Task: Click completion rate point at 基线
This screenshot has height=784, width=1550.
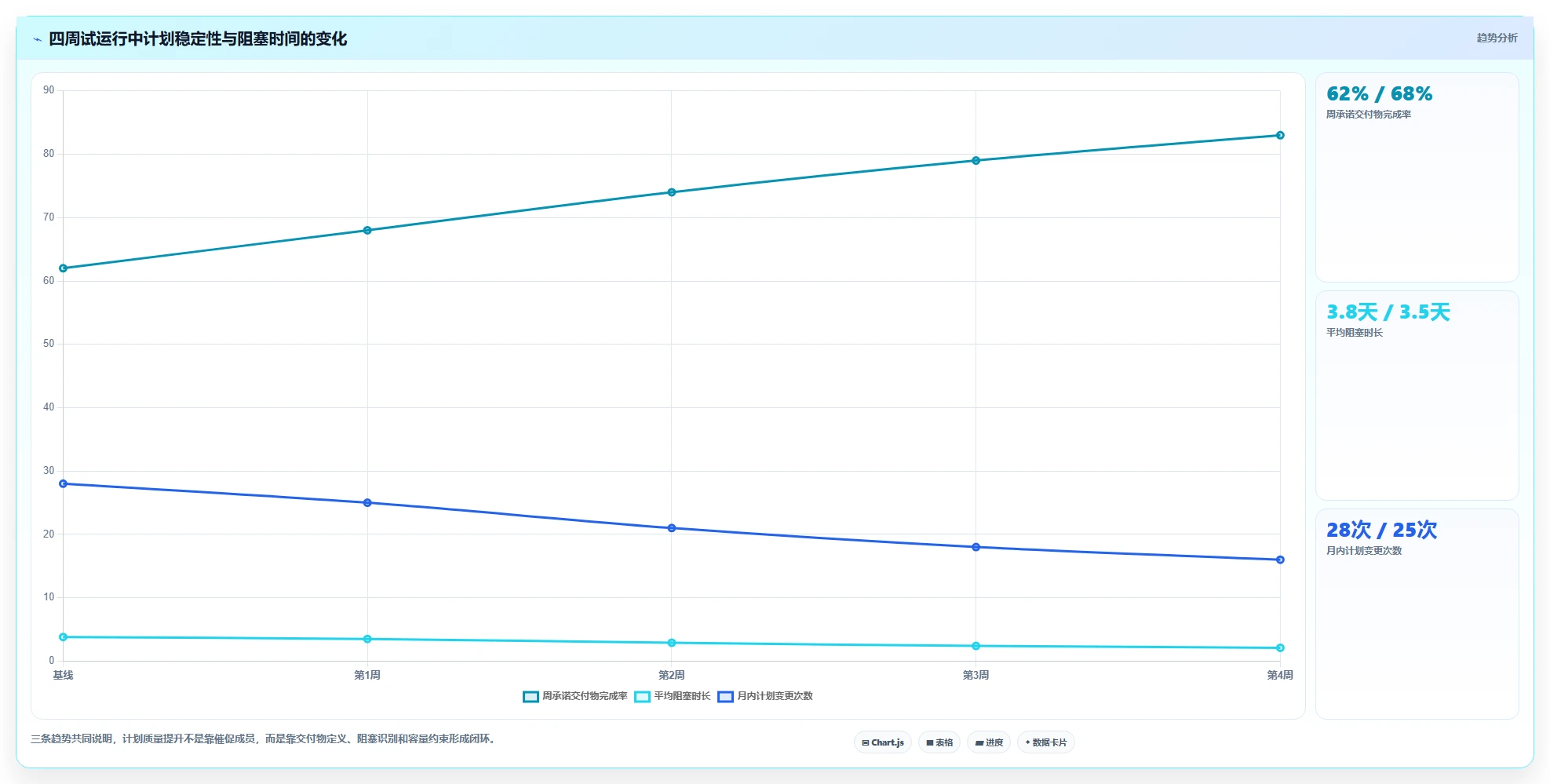Action: [x=63, y=268]
